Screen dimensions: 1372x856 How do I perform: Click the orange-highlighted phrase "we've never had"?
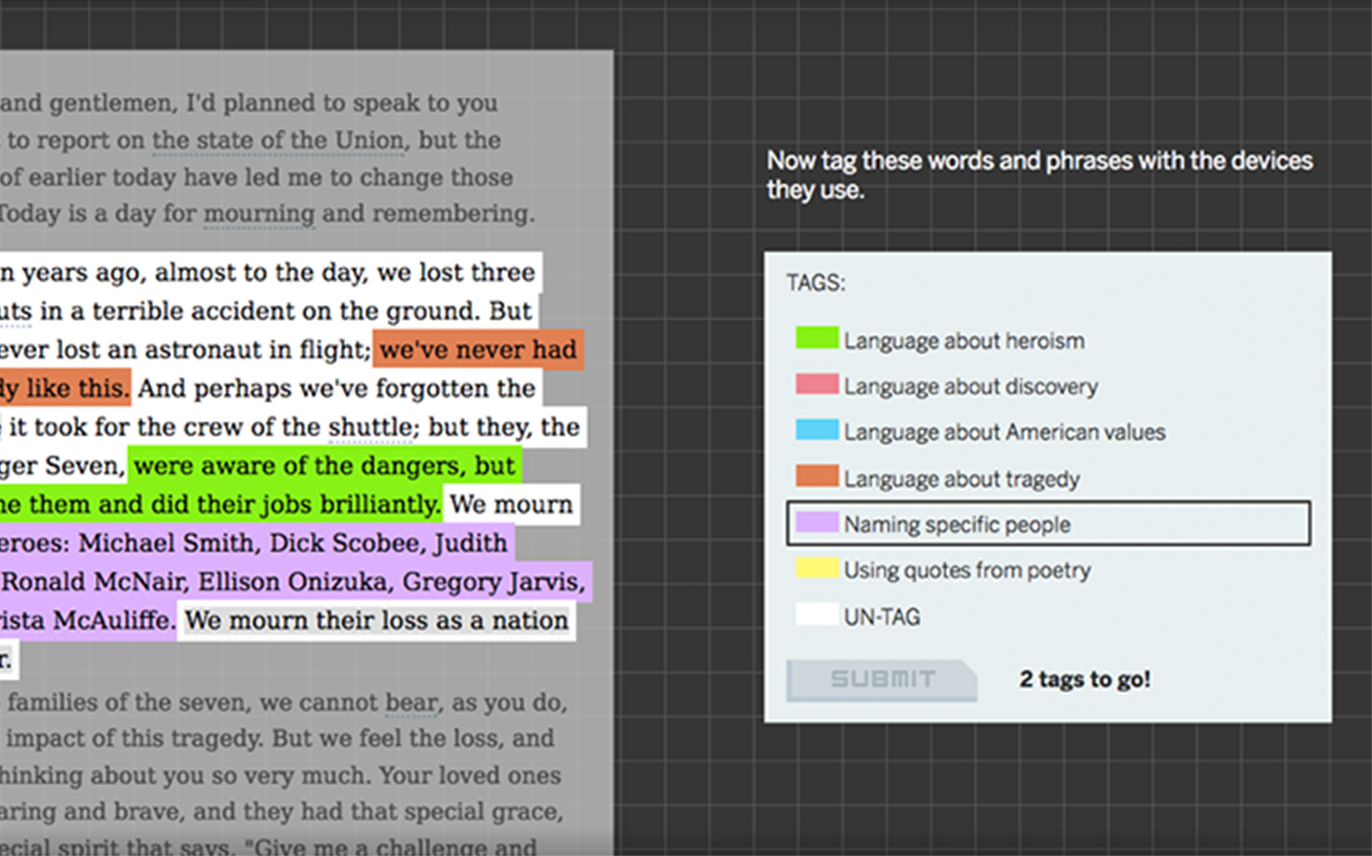coord(478,350)
